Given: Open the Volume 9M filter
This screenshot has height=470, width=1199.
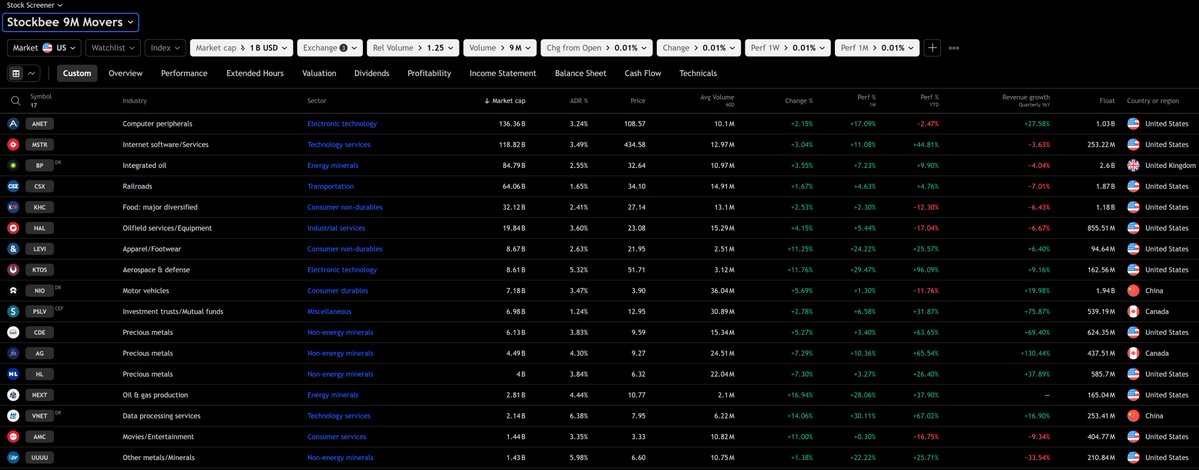Looking at the screenshot, I should click(x=499, y=47).
